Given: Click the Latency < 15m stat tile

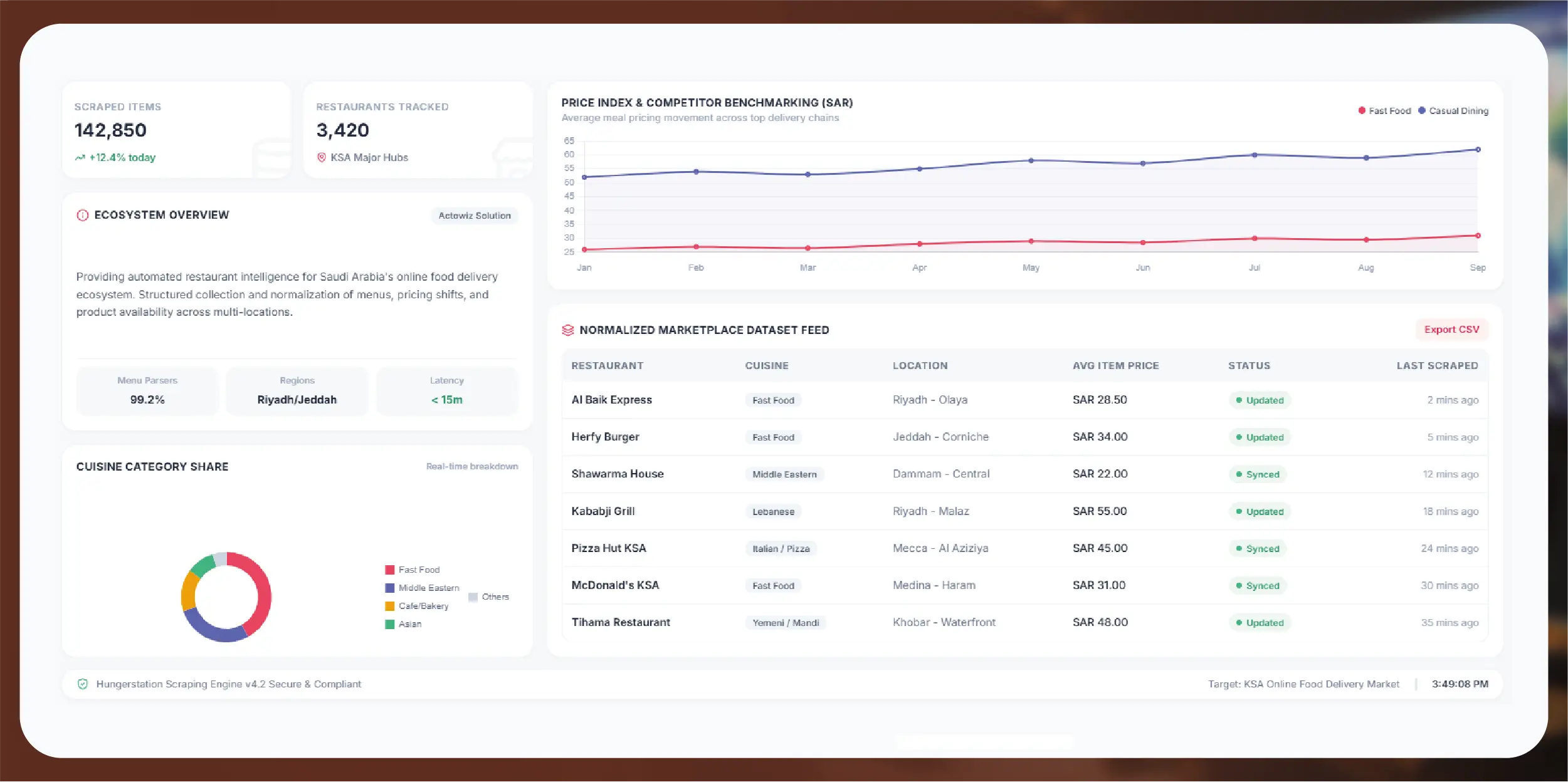Looking at the screenshot, I should [447, 391].
